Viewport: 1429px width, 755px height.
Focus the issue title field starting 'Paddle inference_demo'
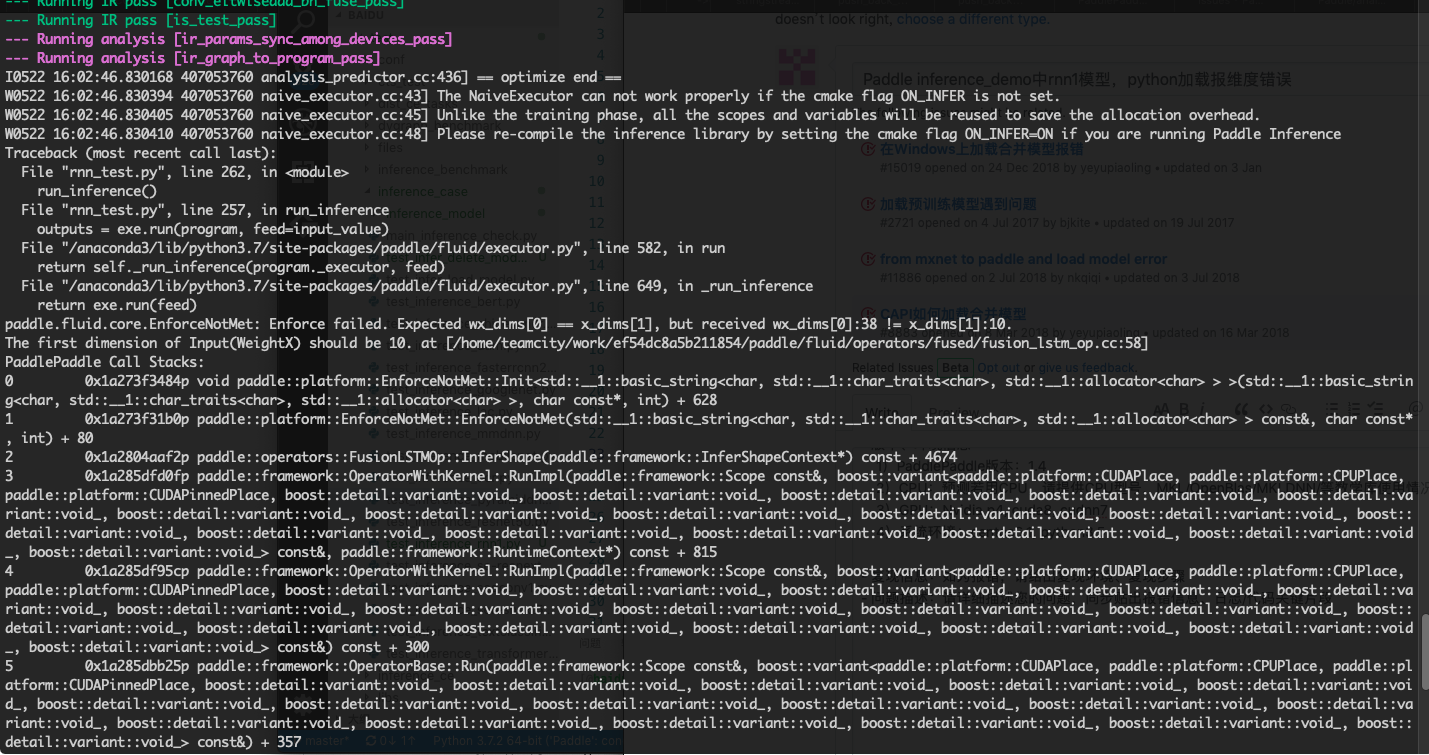click(x=1140, y=79)
